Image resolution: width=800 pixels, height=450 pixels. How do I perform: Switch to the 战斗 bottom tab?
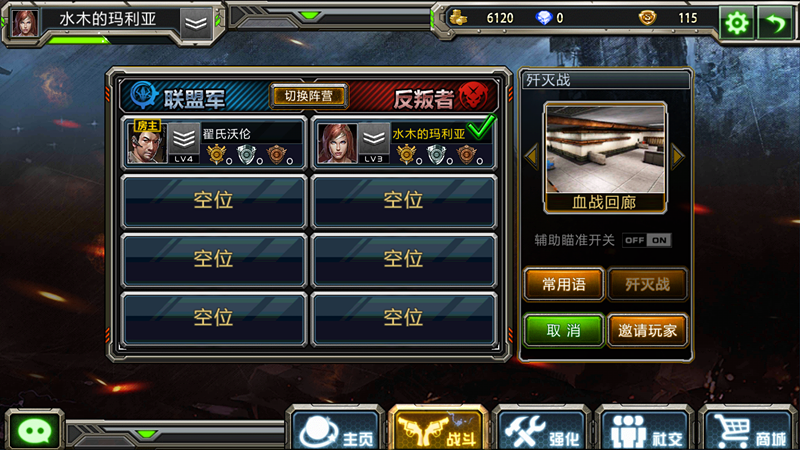coord(438,430)
